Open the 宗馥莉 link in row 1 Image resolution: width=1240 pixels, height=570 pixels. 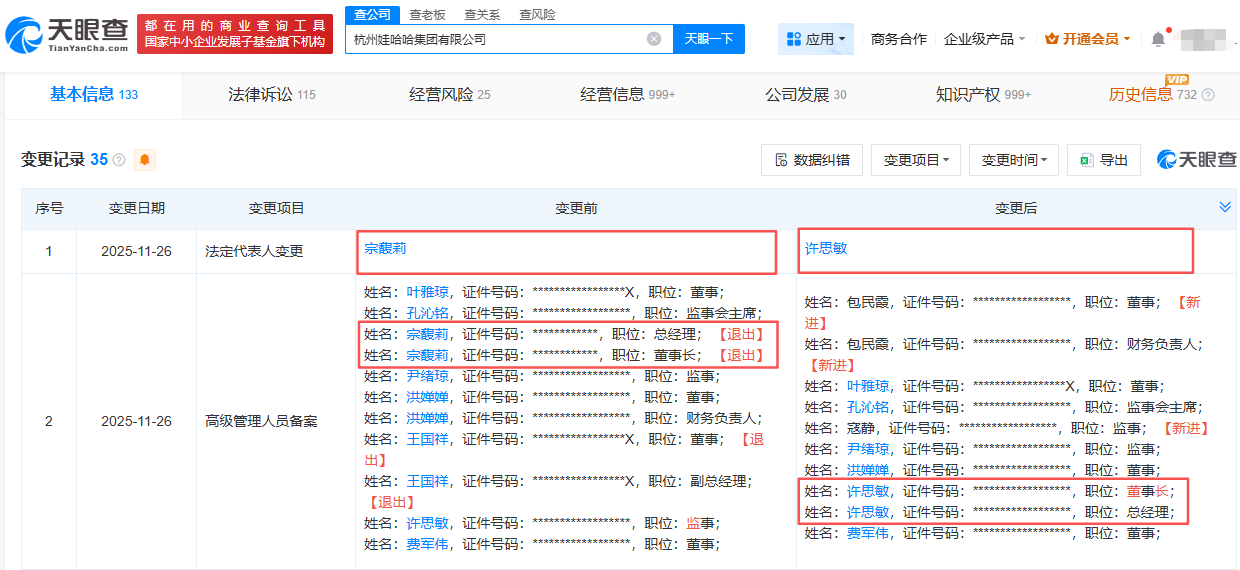385,248
